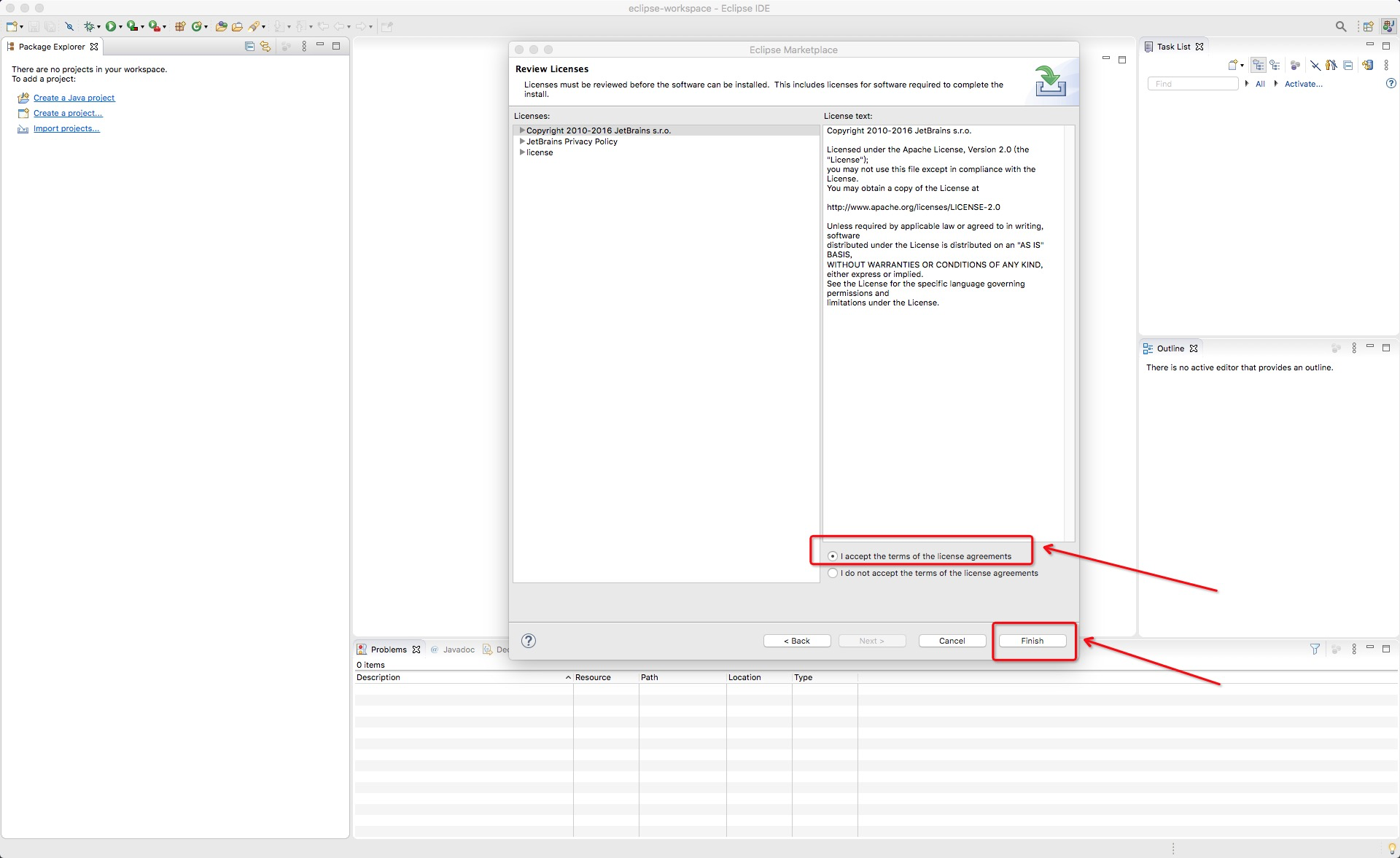Toggle Scheduled presentation in Task List
The width and height of the screenshot is (1400, 858).
click(1275, 65)
